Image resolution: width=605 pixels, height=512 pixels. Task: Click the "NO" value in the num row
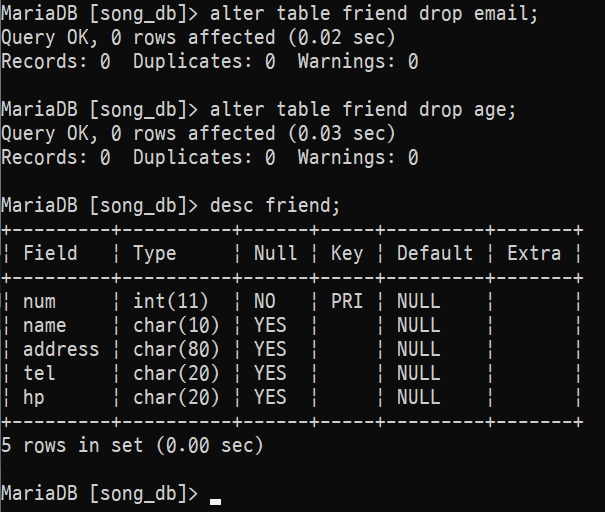tap(264, 301)
